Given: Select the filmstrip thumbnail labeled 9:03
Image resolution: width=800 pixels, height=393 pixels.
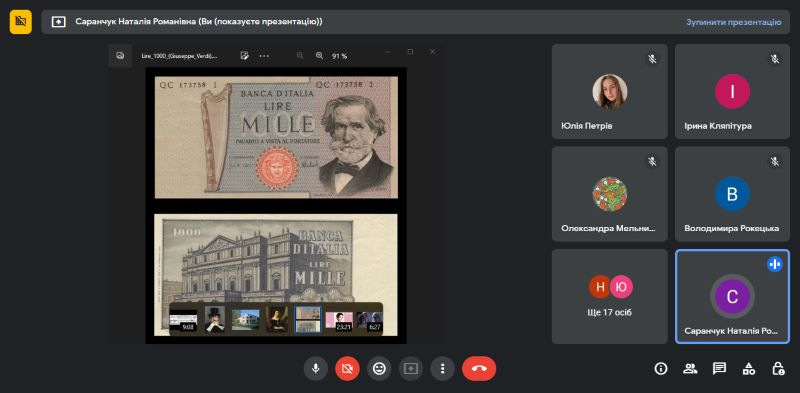Looking at the screenshot, I should pos(183,320).
